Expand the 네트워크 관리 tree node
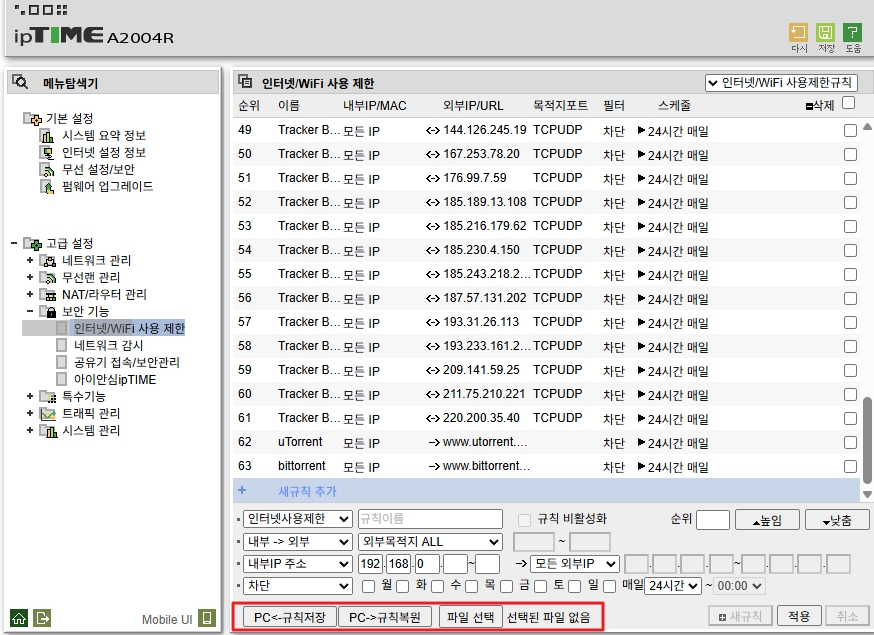 [x=30, y=260]
